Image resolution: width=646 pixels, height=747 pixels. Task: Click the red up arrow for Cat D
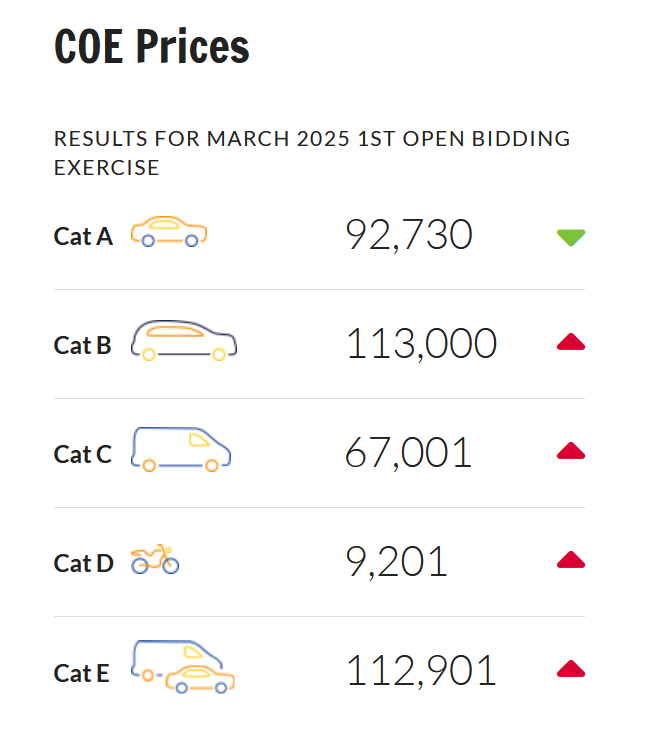pos(571,560)
